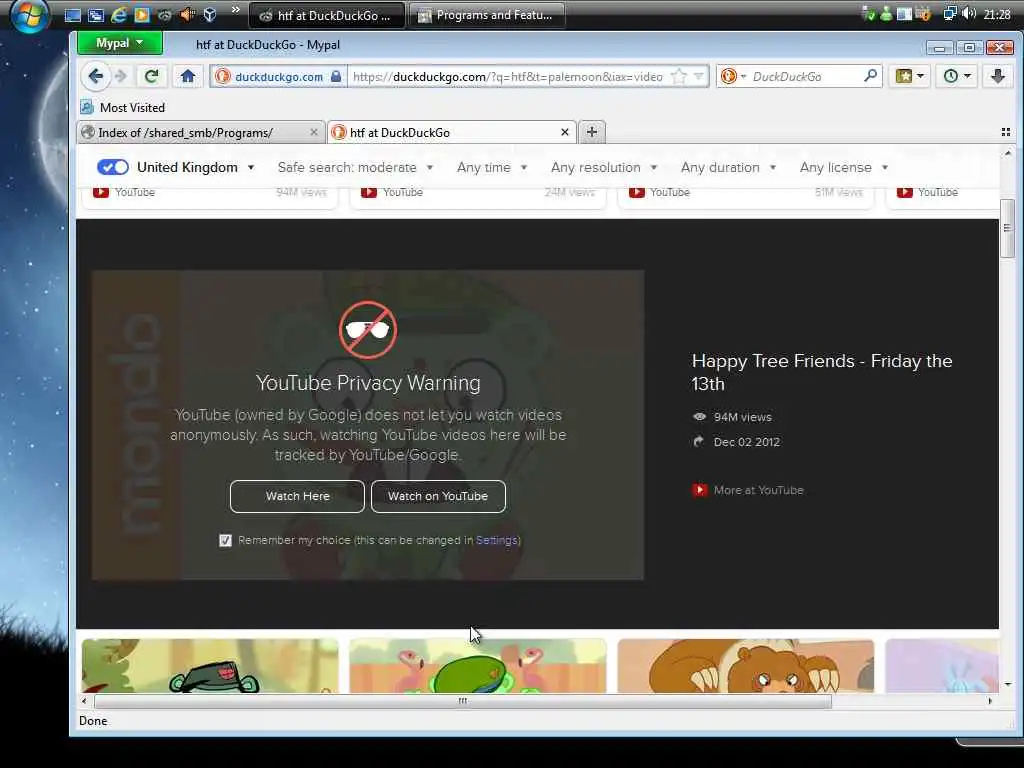Image resolution: width=1024 pixels, height=768 pixels.
Task: Expand the quick launch overflow chevron
Action: click(x=236, y=10)
